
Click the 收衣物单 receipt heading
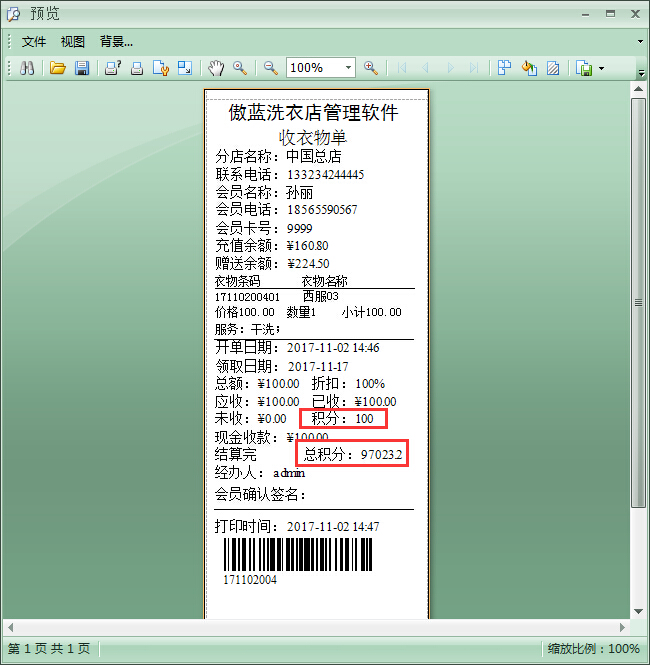(313, 137)
